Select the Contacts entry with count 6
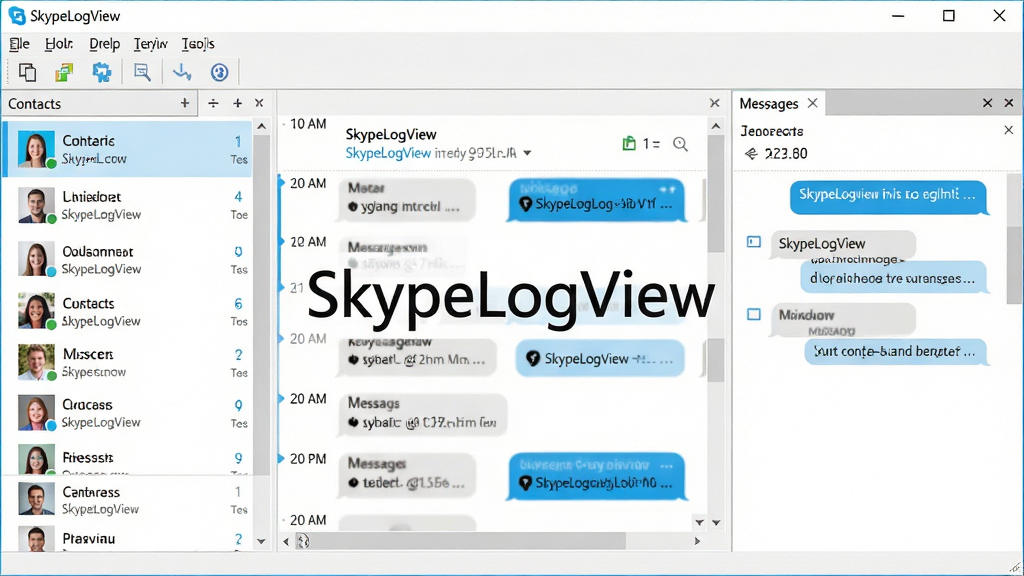This screenshot has height=576, width=1024. pyautogui.click(x=129, y=312)
